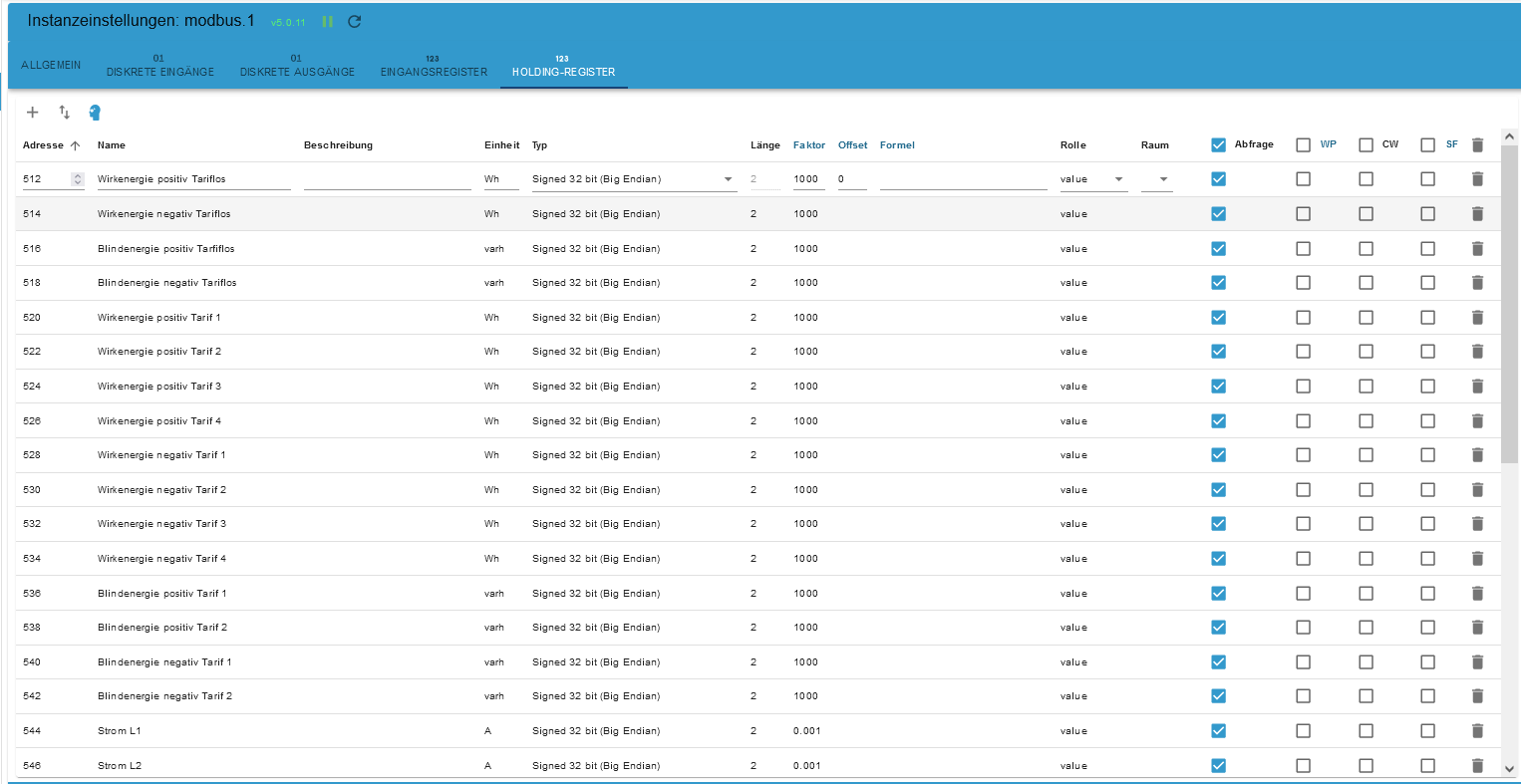The height and width of the screenshot is (784, 1521).
Task: Click the vertical scrollbar thumb of the table
Action: pos(1508,304)
